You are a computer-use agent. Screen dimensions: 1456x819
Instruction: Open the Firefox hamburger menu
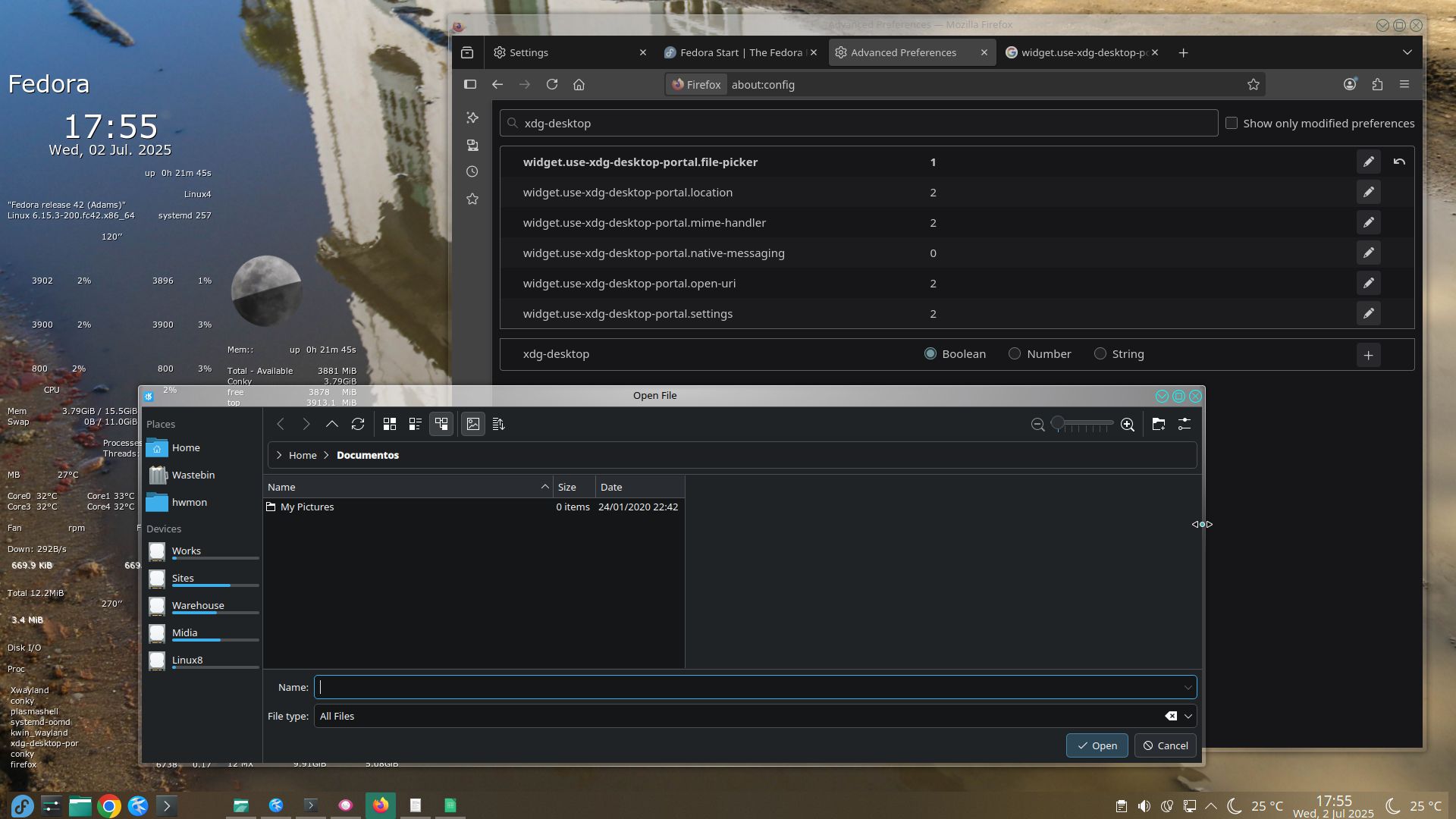(x=1404, y=84)
